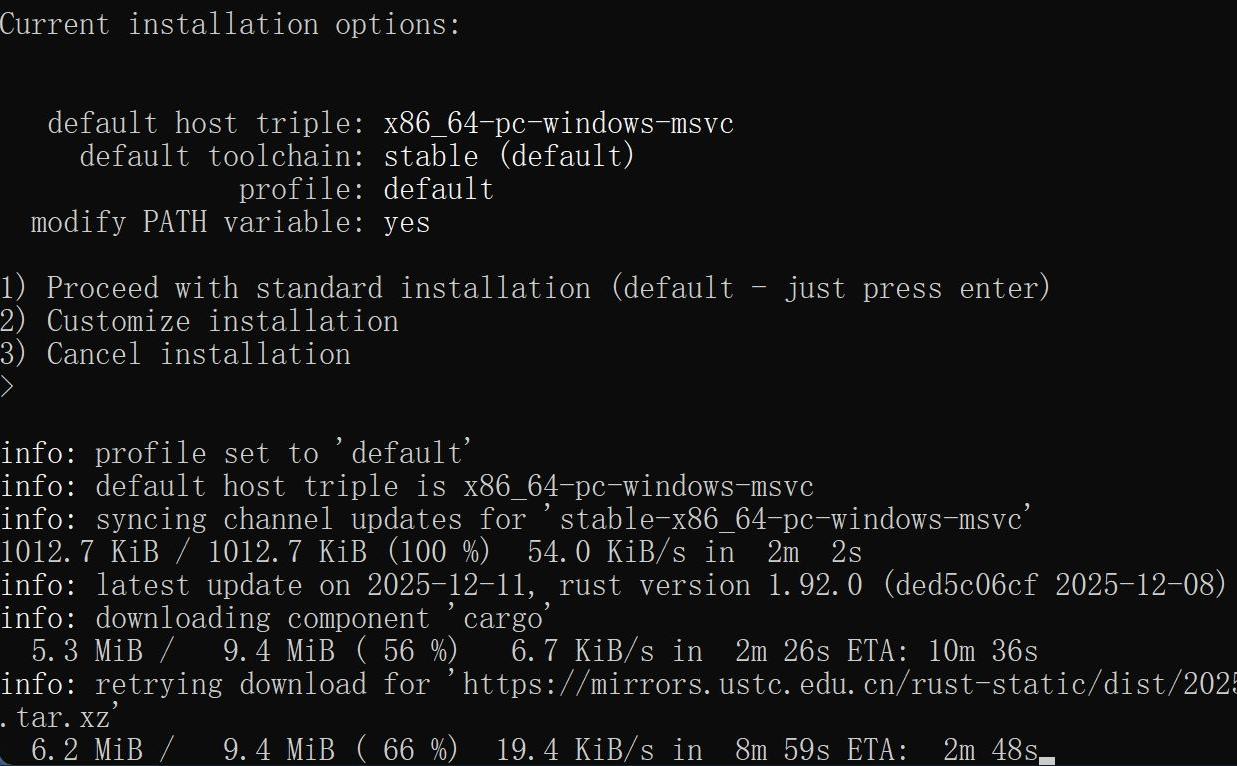The image size is (1237, 766).
Task: Click the 1012.7 KiB (100 %) progress line
Action: (x=430, y=553)
